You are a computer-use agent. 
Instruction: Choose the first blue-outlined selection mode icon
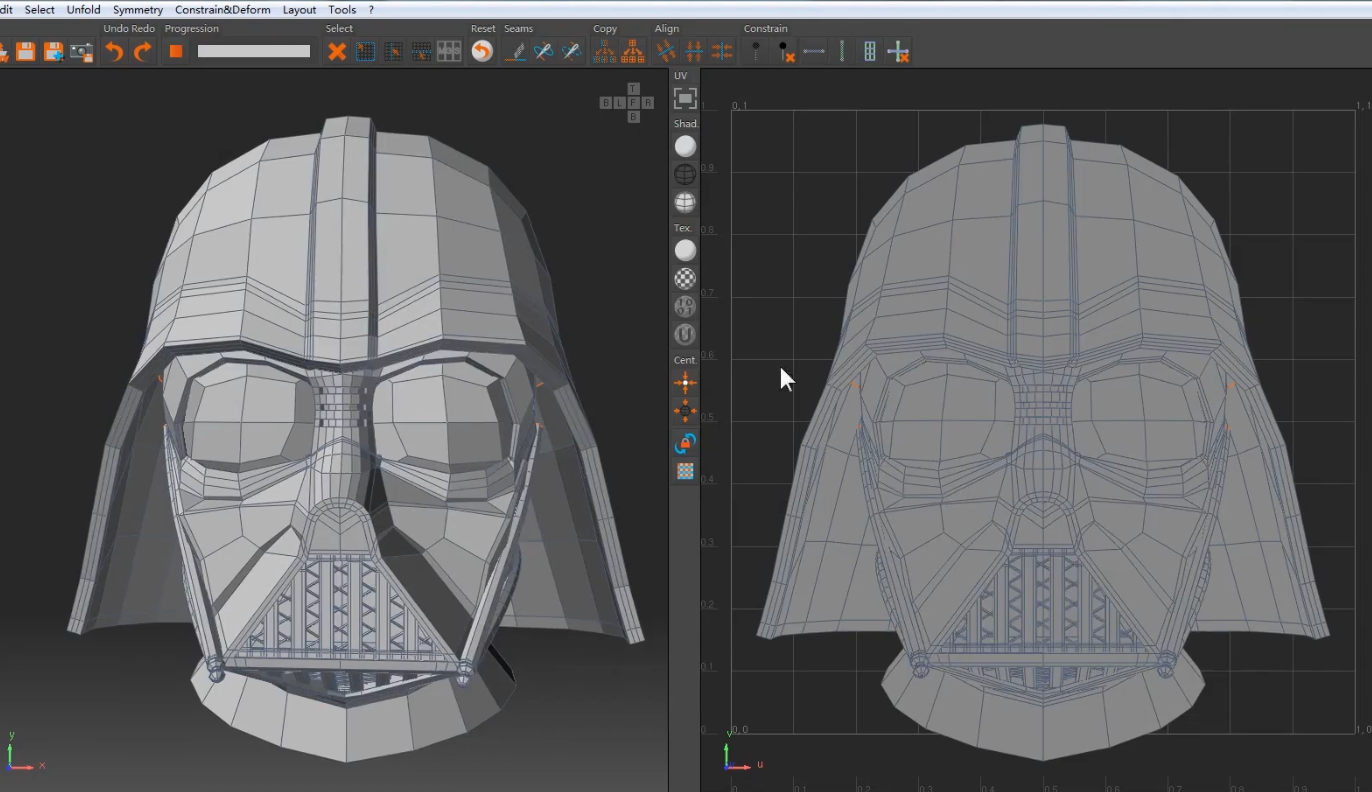pyautogui.click(x=365, y=51)
